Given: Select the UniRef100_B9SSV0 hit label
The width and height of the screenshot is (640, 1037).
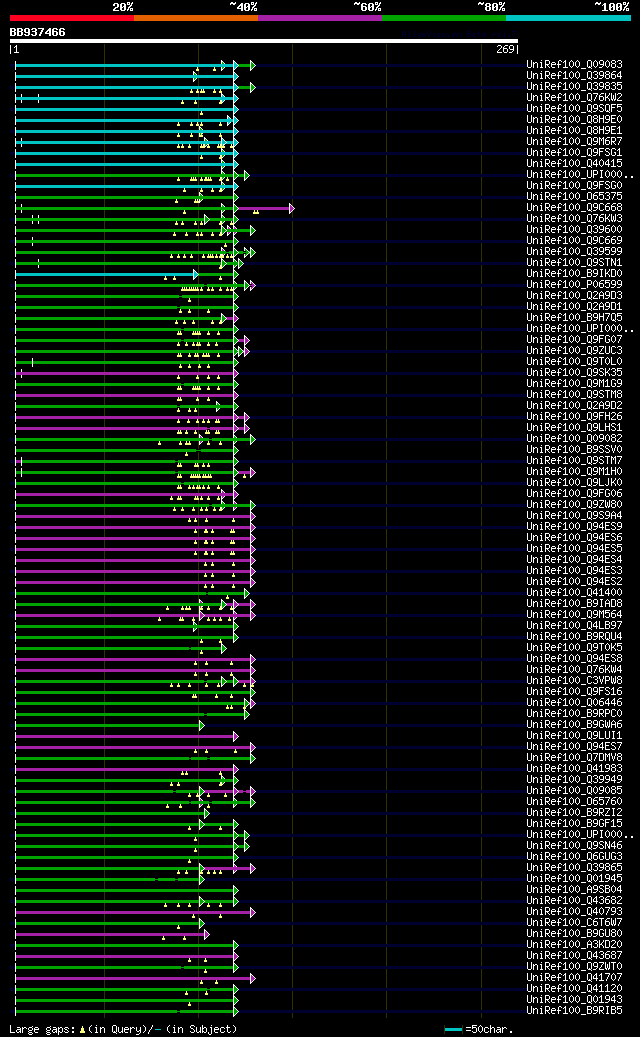Looking at the screenshot, I should (574, 450).
